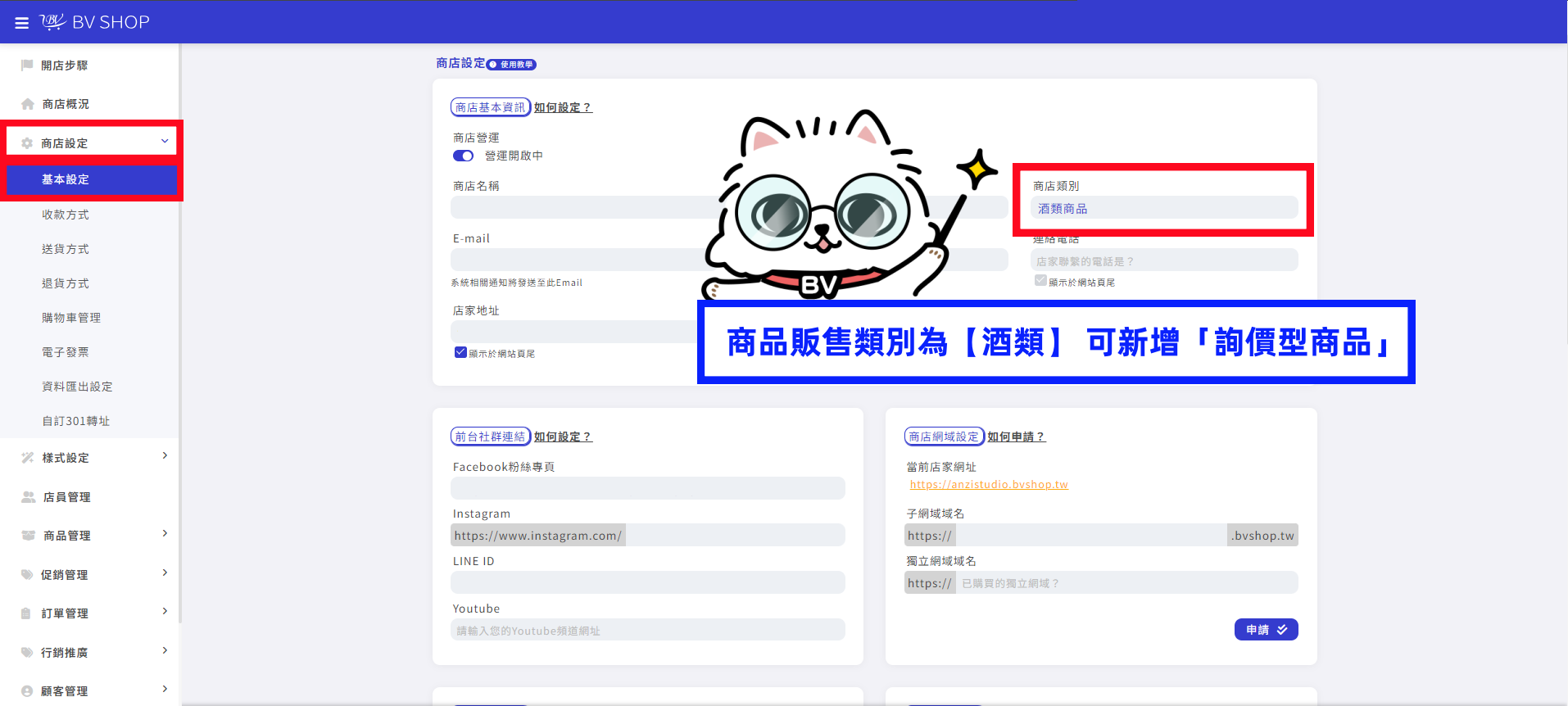The width and height of the screenshot is (1568, 706).
Task: Click the 申請 button
Action: [1266, 629]
